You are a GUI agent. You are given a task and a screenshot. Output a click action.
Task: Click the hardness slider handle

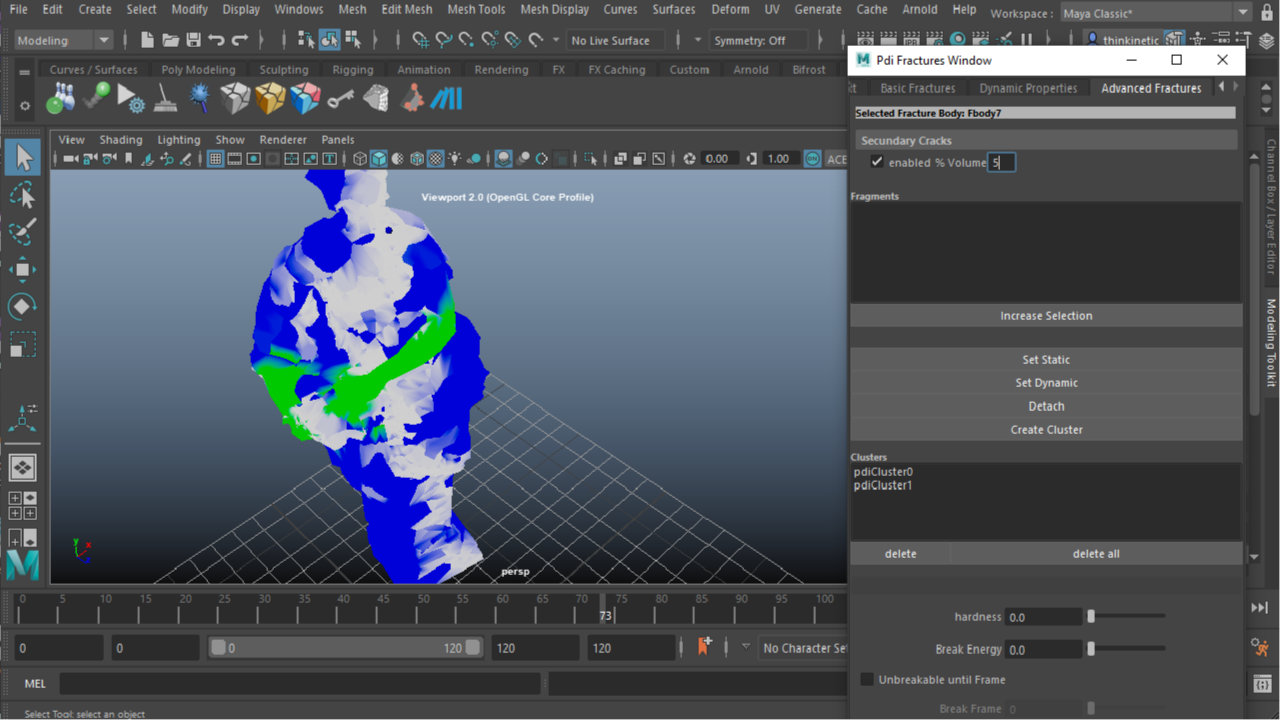point(1091,617)
